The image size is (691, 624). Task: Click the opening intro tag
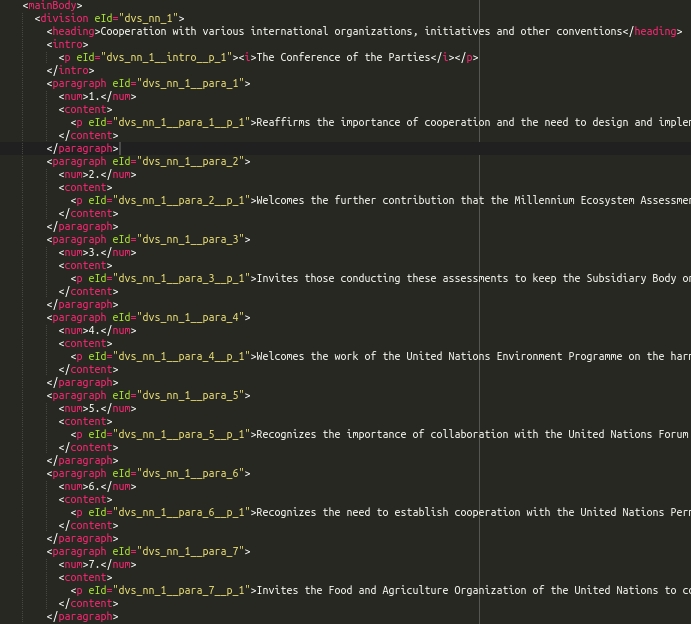[70, 44]
